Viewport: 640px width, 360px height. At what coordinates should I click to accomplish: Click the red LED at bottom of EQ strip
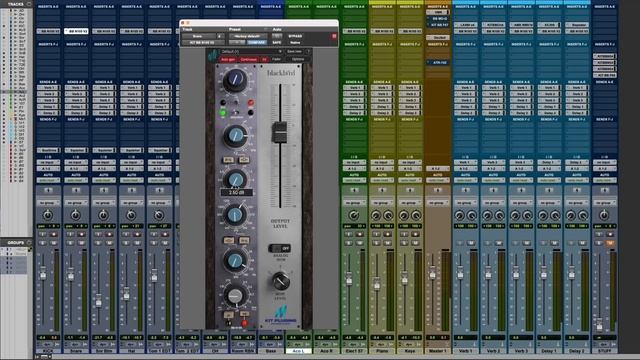point(244,323)
